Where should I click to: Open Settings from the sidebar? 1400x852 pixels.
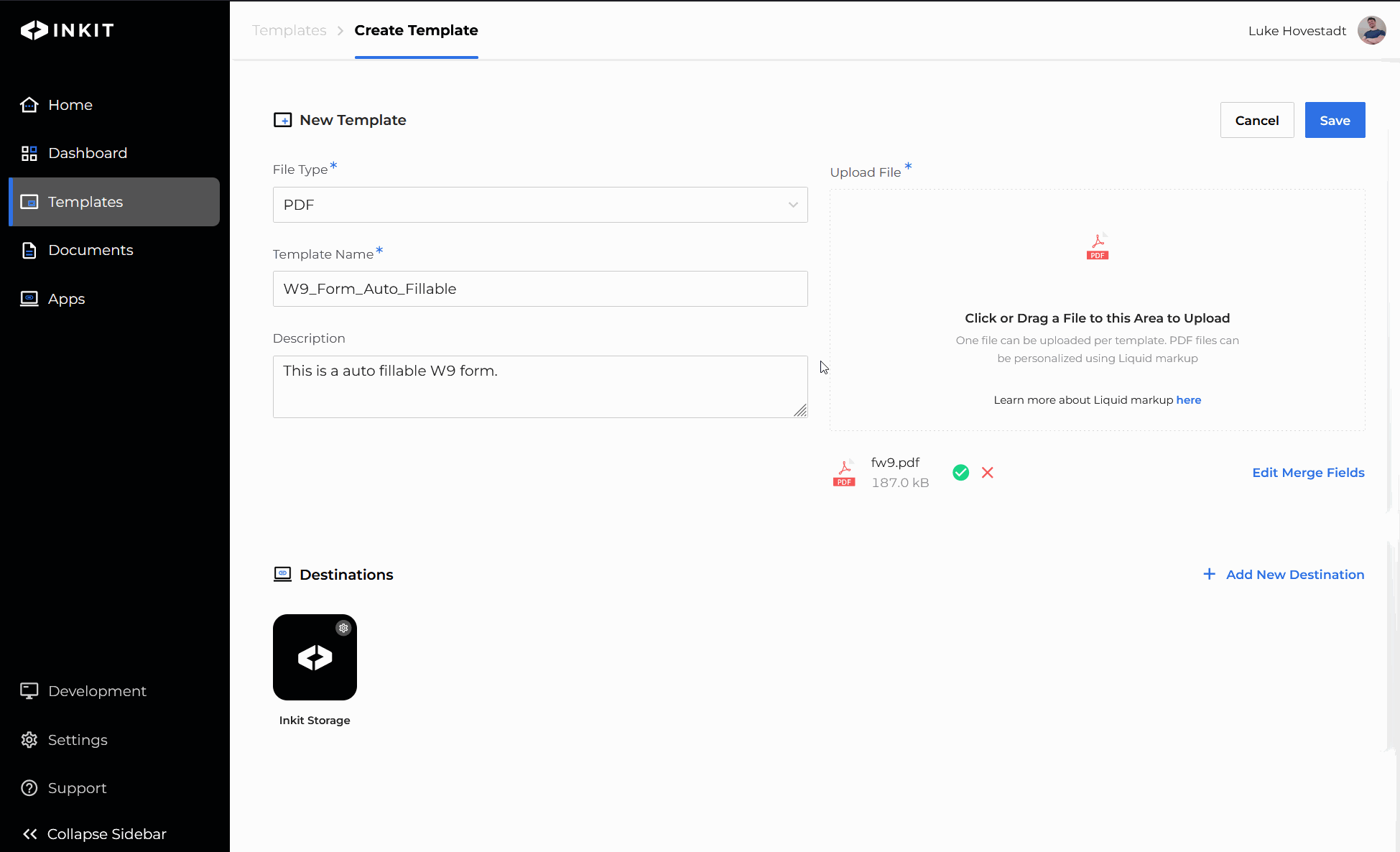point(77,740)
